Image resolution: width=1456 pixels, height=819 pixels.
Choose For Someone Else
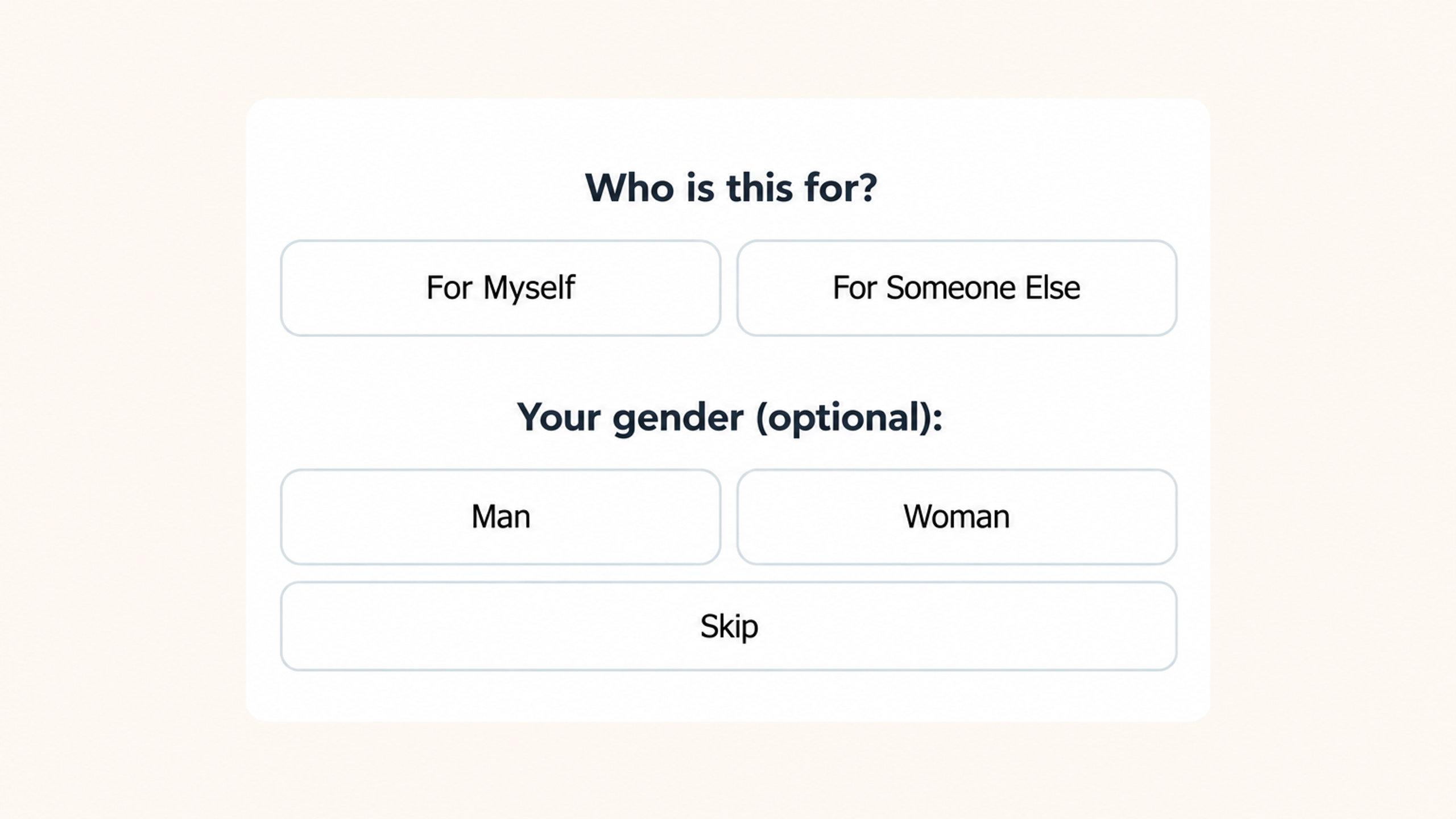click(957, 288)
